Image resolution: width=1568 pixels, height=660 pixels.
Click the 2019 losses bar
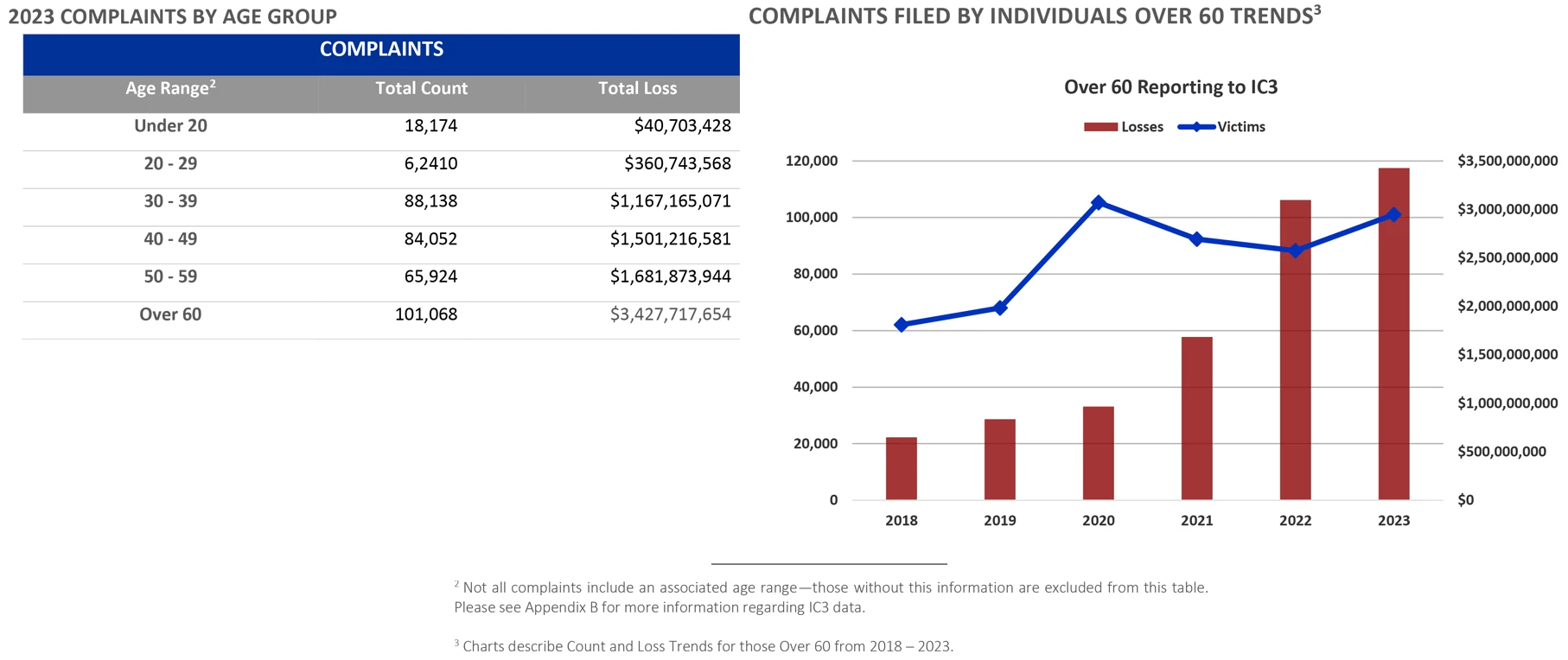(x=1000, y=460)
